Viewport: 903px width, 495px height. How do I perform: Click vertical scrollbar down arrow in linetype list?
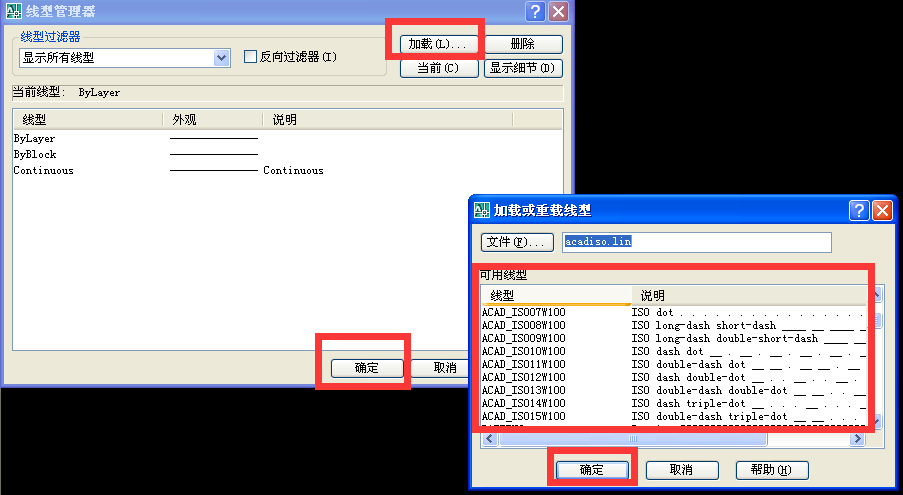877,421
